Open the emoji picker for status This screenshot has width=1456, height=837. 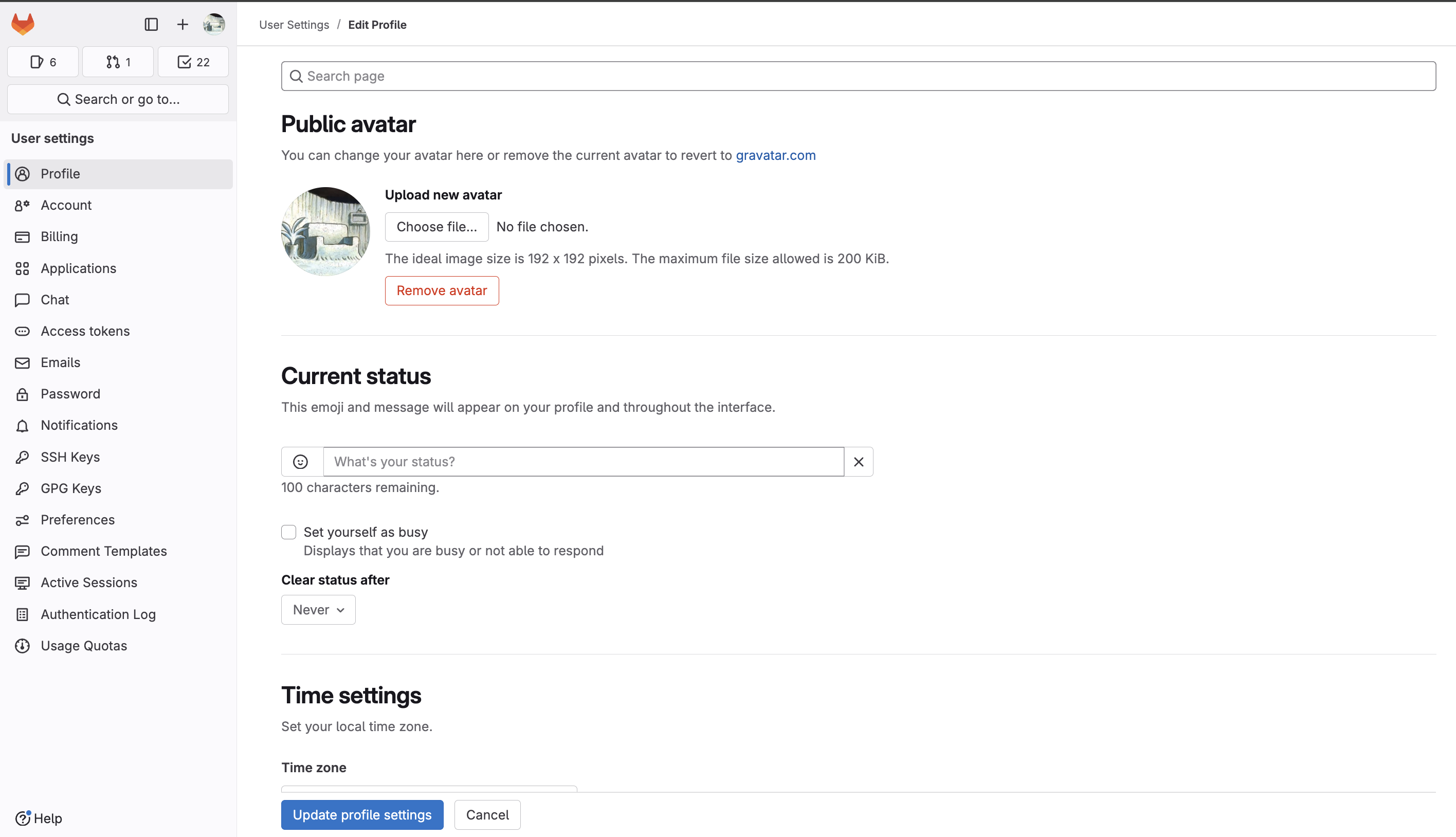[x=301, y=462]
